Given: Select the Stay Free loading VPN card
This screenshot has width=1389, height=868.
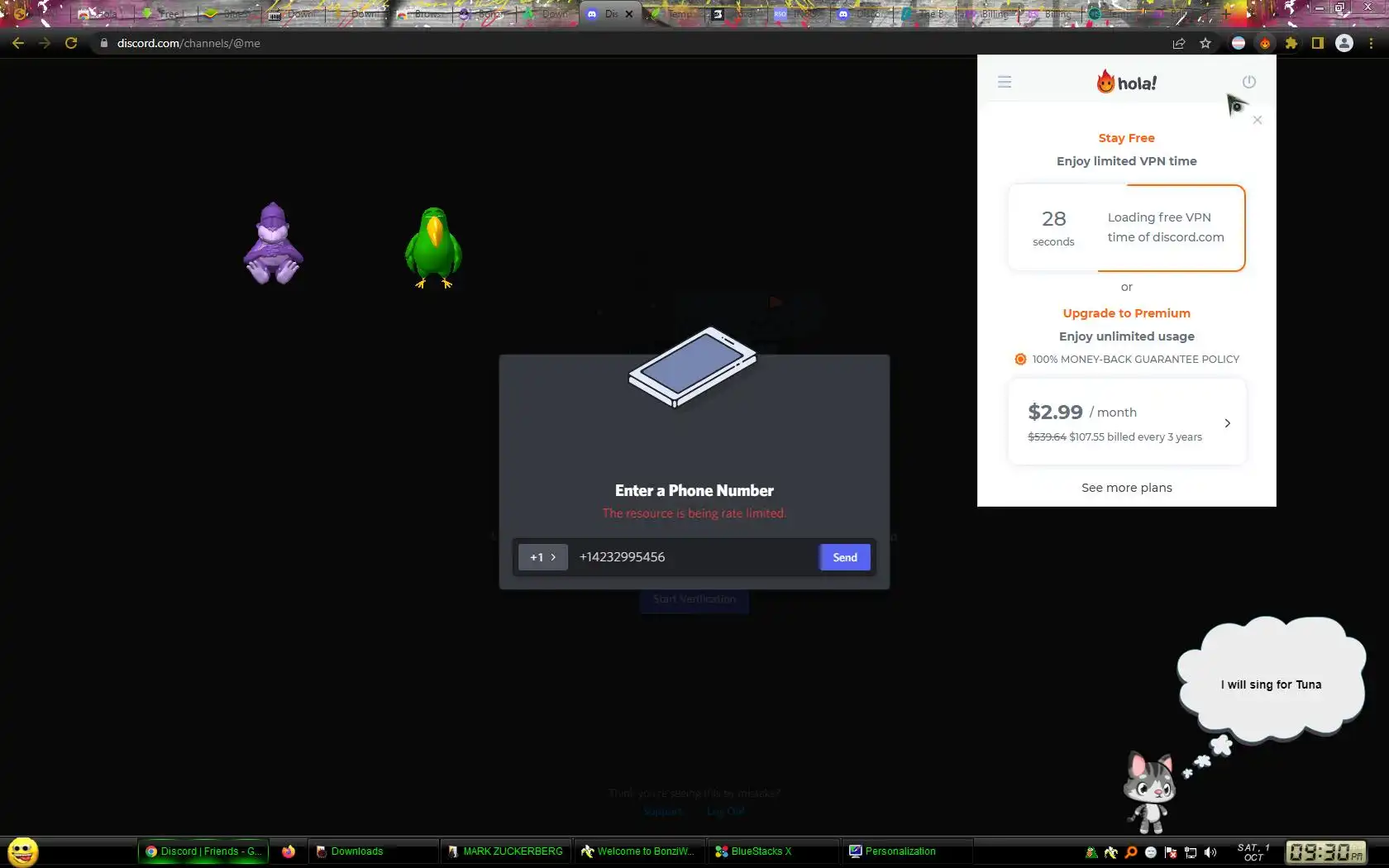Looking at the screenshot, I should point(1127,228).
